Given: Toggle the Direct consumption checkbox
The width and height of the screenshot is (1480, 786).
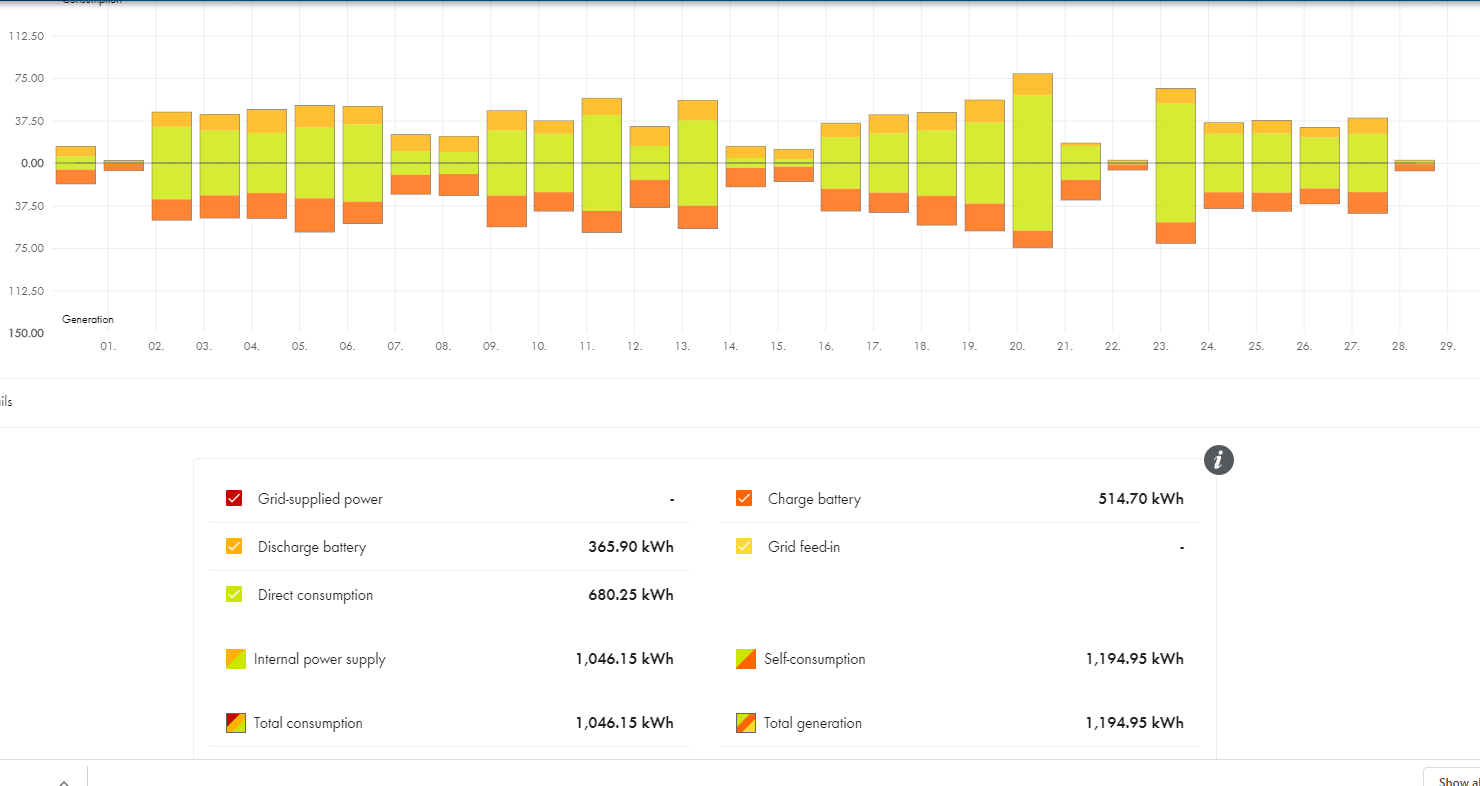Looking at the screenshot, I should click(234, 594).
